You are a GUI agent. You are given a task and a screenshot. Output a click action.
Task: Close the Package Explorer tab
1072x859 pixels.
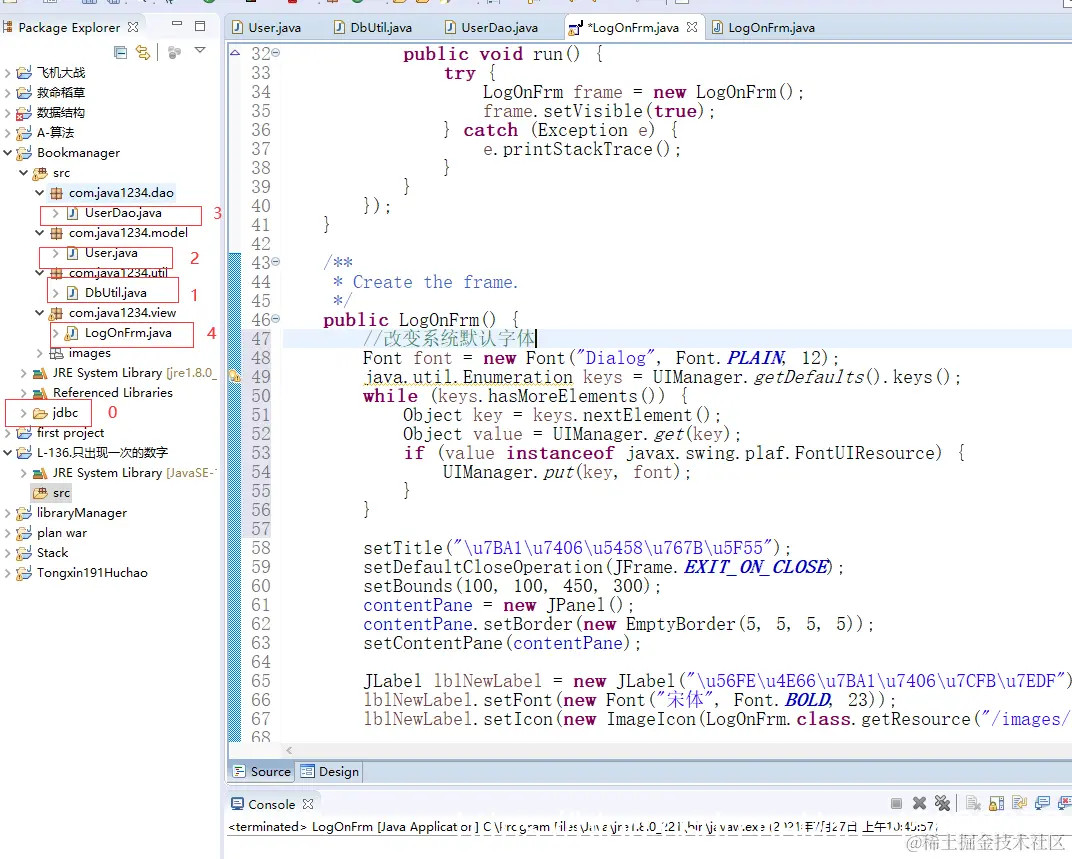click(x=133, y=27)
